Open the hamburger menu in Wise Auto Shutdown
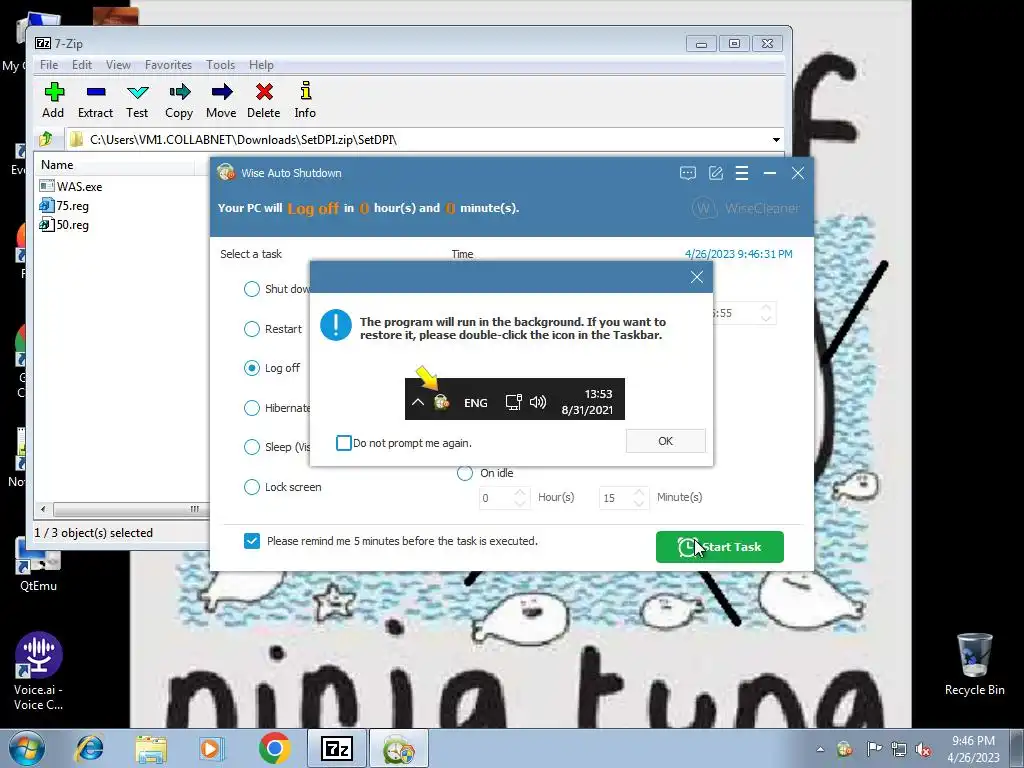 point(742,173)
